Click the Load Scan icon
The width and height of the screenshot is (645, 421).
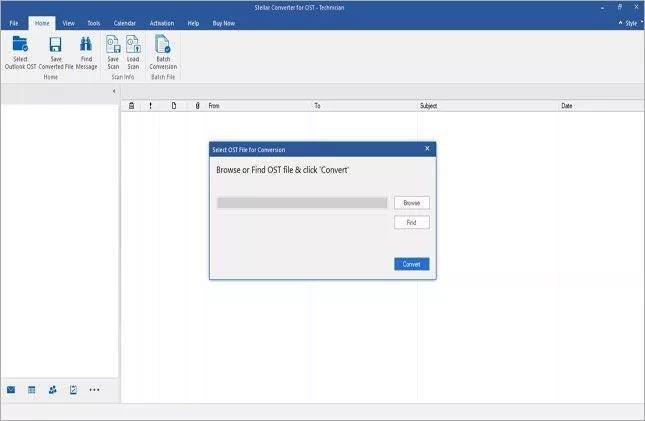(133, 46)
